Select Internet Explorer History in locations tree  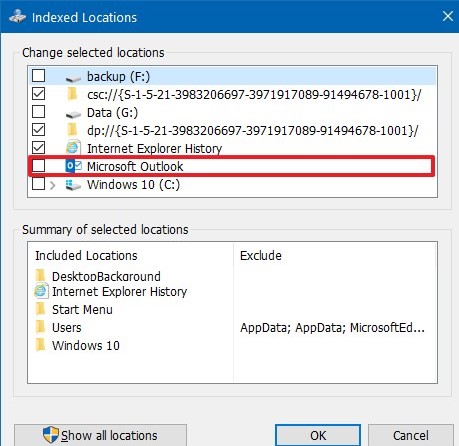pos(154,149)
